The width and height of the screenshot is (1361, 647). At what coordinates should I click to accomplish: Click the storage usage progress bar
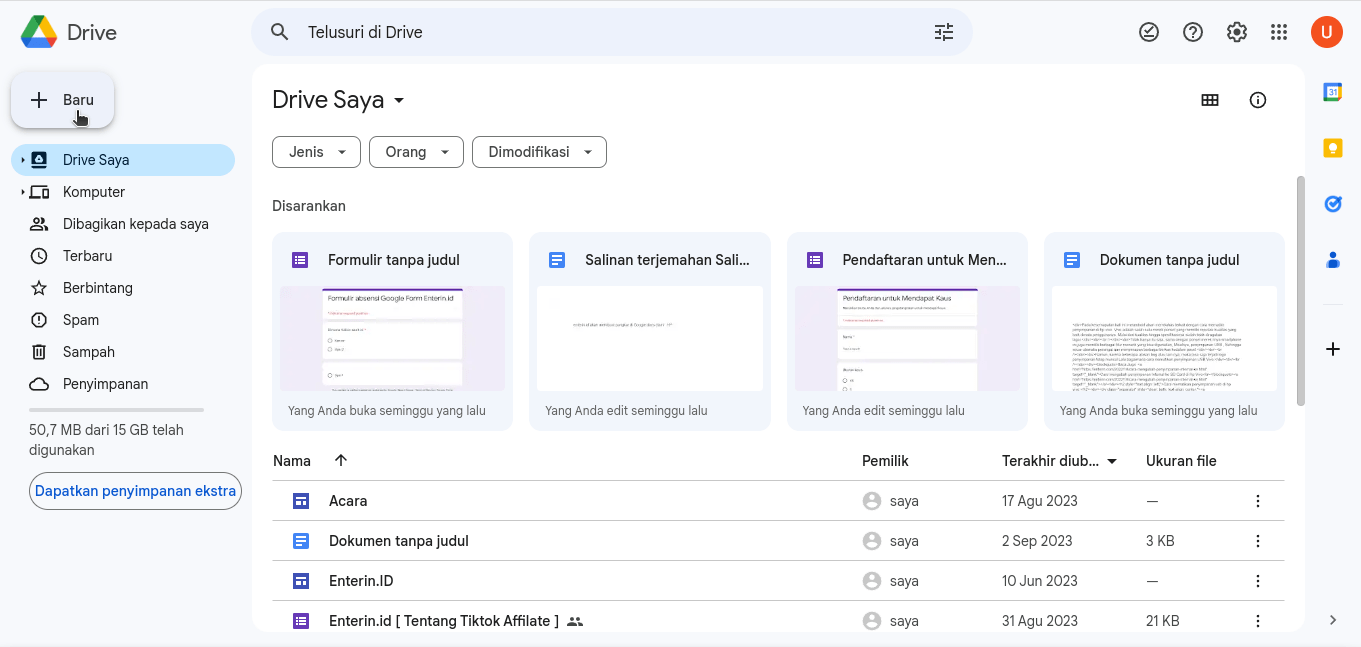[115, 410]
